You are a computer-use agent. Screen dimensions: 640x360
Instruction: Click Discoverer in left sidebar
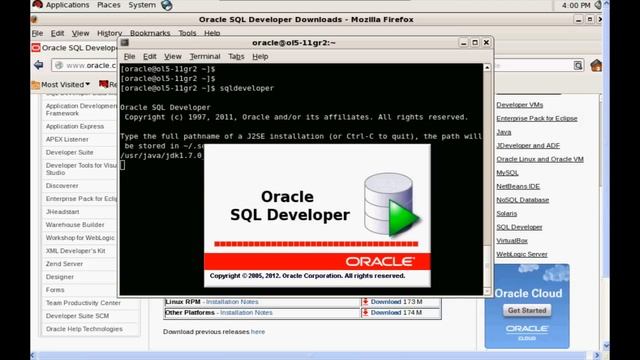coord(62,186)
